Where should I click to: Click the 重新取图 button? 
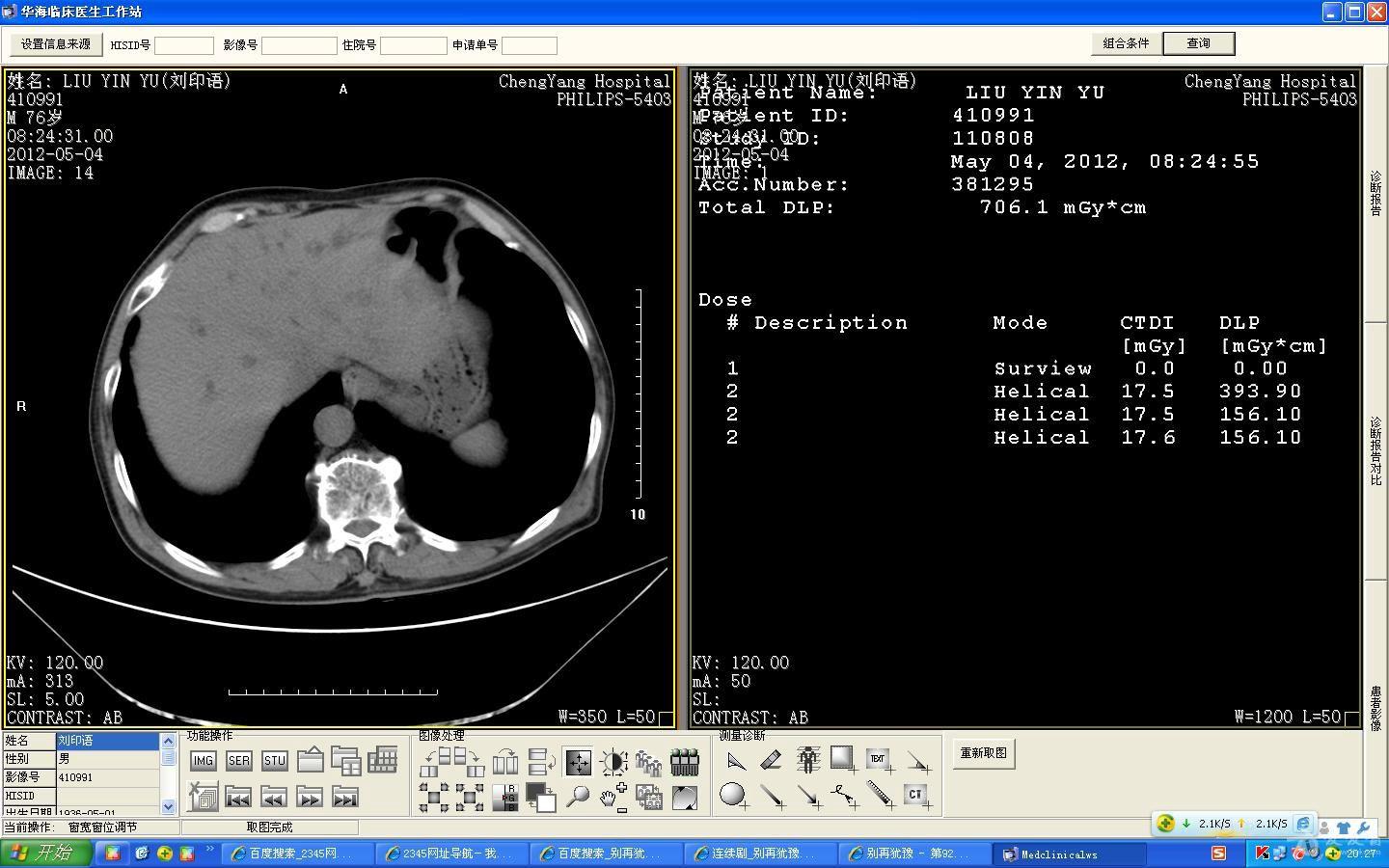click(984, 753)
